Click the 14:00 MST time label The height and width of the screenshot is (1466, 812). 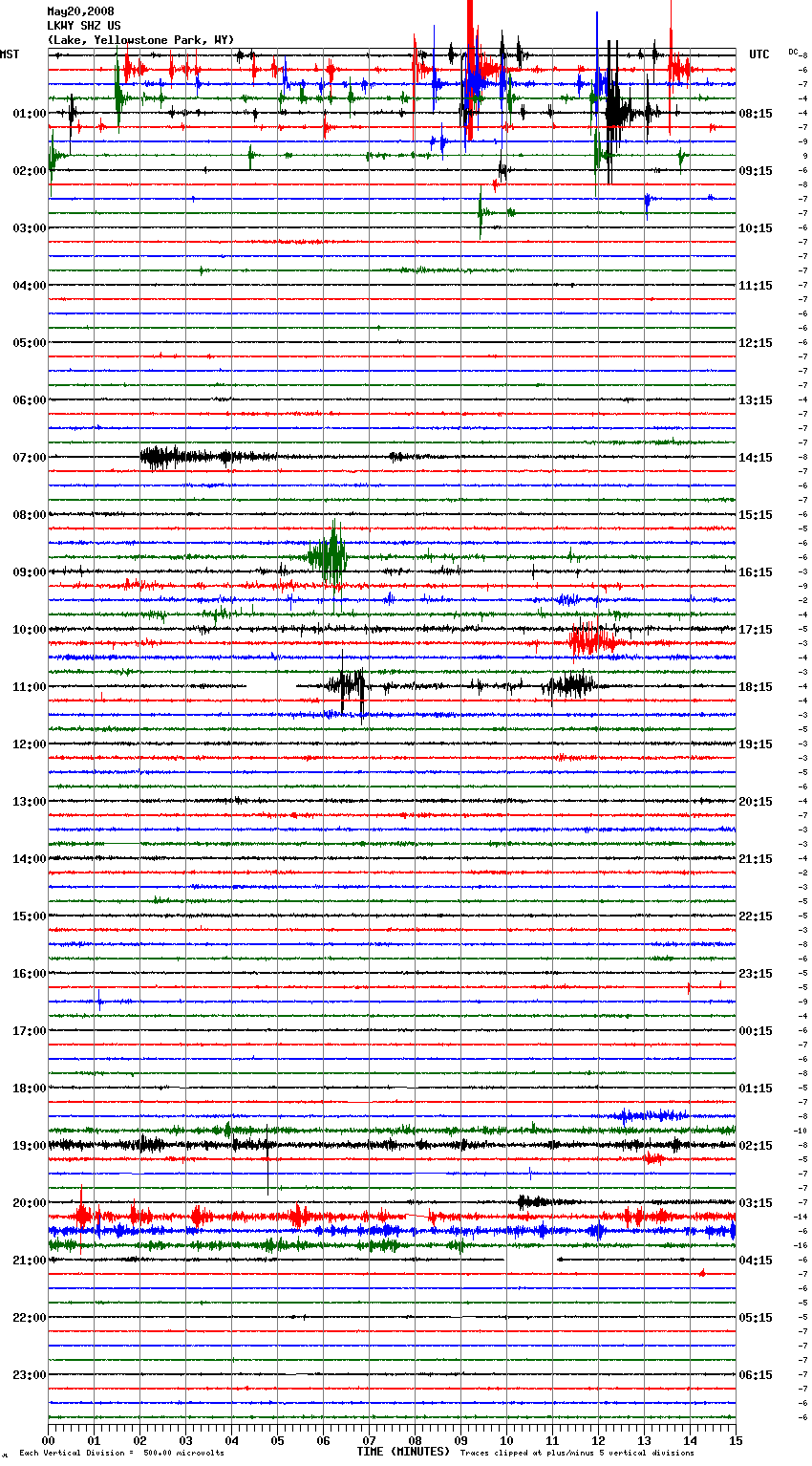point(30,859)
